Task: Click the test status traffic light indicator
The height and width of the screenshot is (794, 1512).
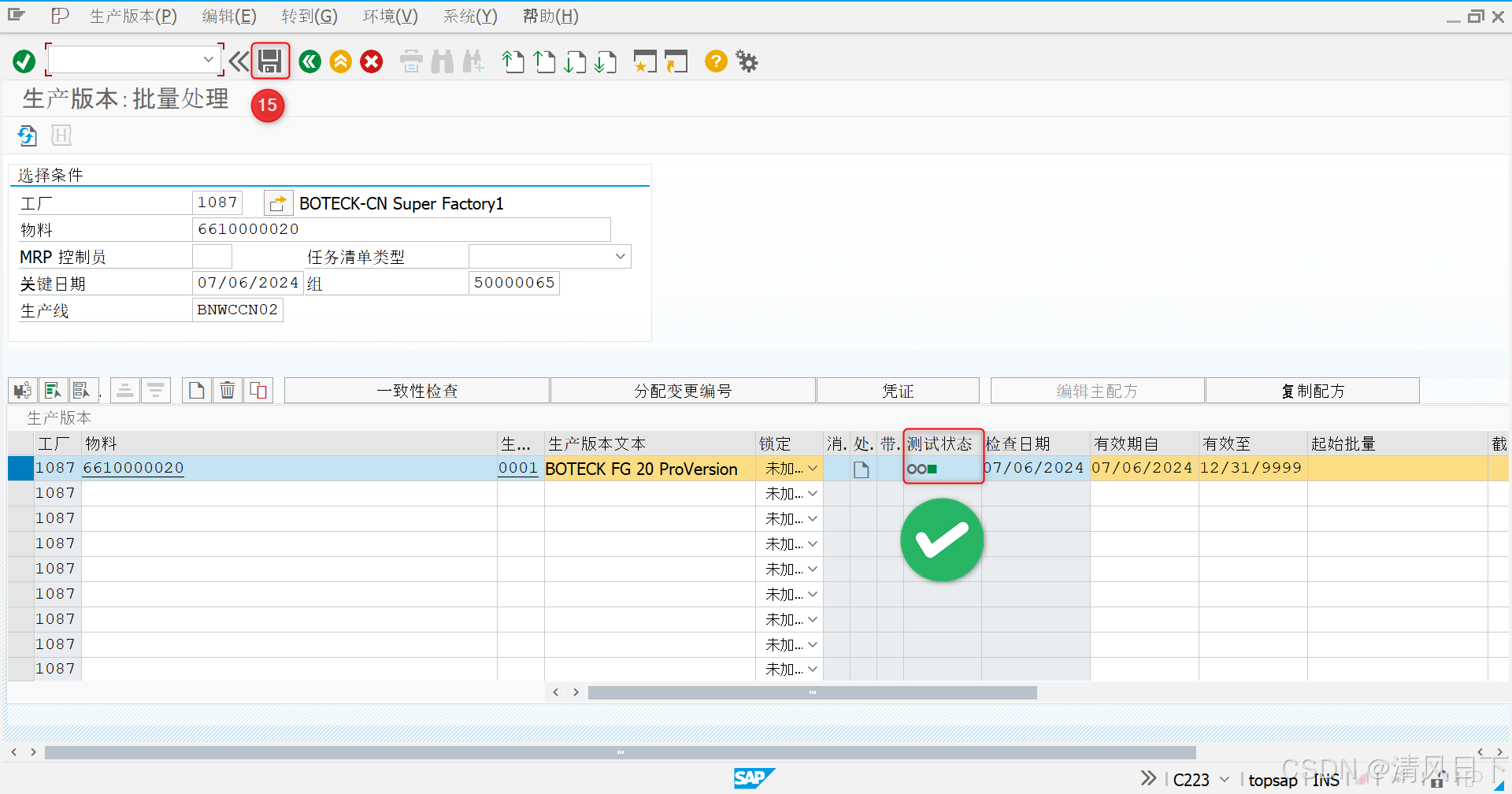Action: pos(922,469)
